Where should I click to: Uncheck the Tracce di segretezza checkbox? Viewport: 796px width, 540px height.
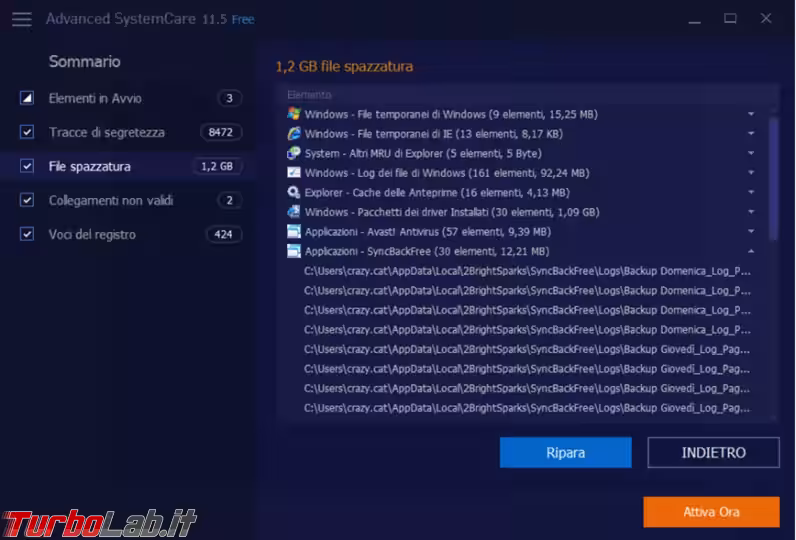[x=27, y=132]
